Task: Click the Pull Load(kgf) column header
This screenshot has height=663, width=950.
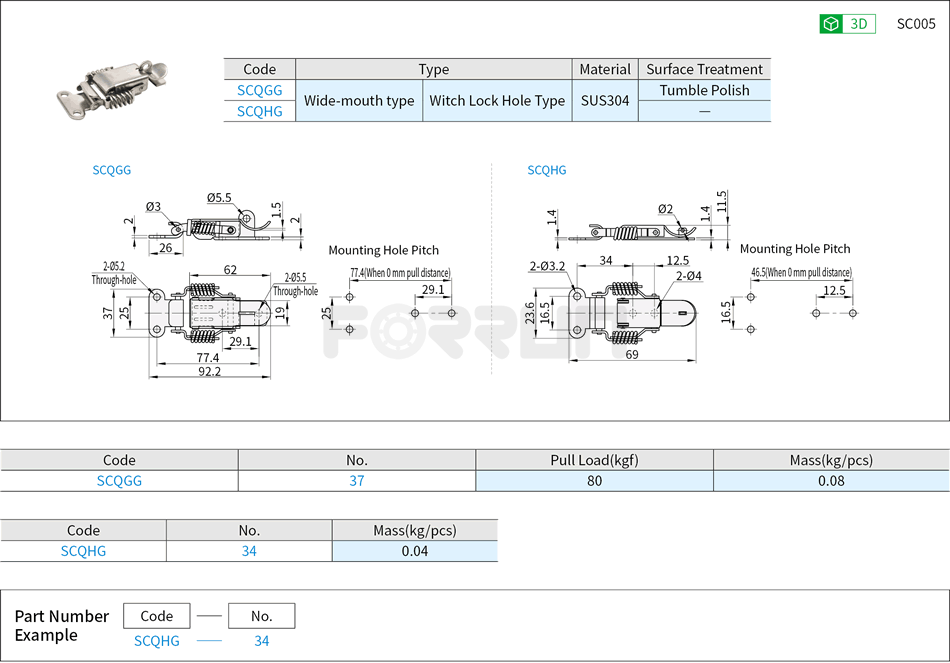Action: tap(594, 460)
